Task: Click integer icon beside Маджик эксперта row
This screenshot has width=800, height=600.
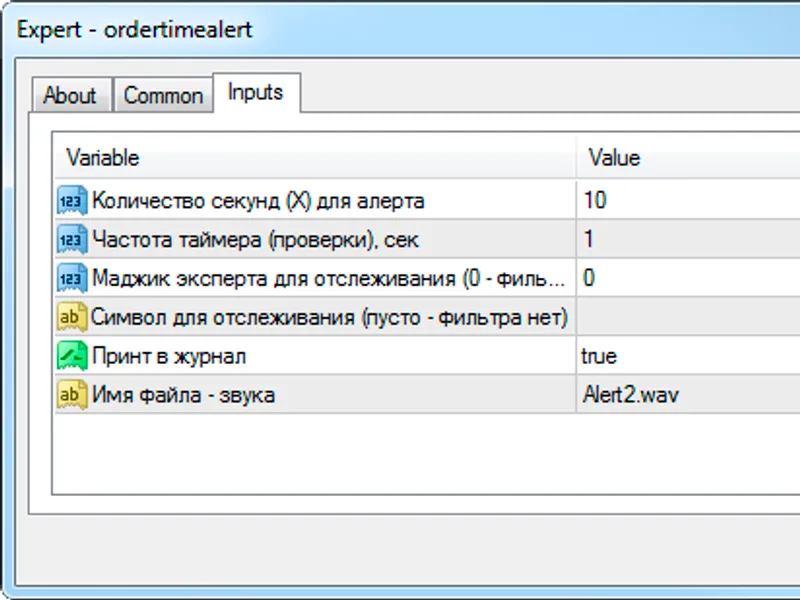Action: [x=72, y=278]
